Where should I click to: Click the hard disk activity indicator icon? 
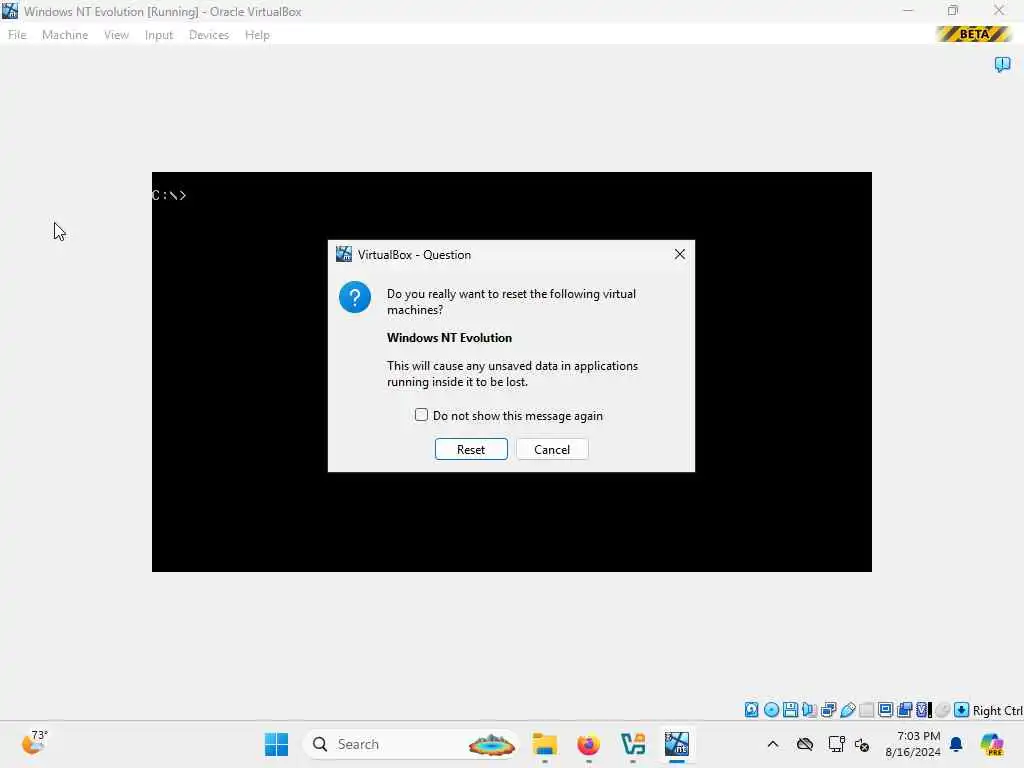point(752,710)
